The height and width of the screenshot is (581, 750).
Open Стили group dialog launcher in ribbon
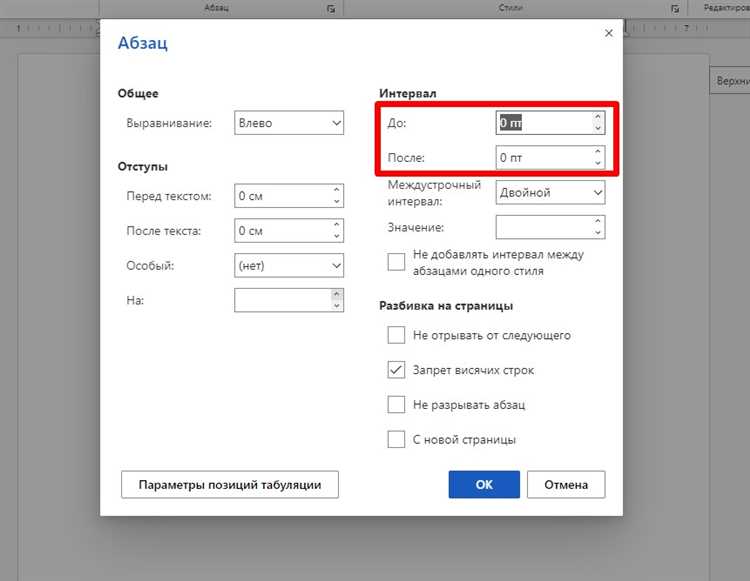tap(674, 9)
